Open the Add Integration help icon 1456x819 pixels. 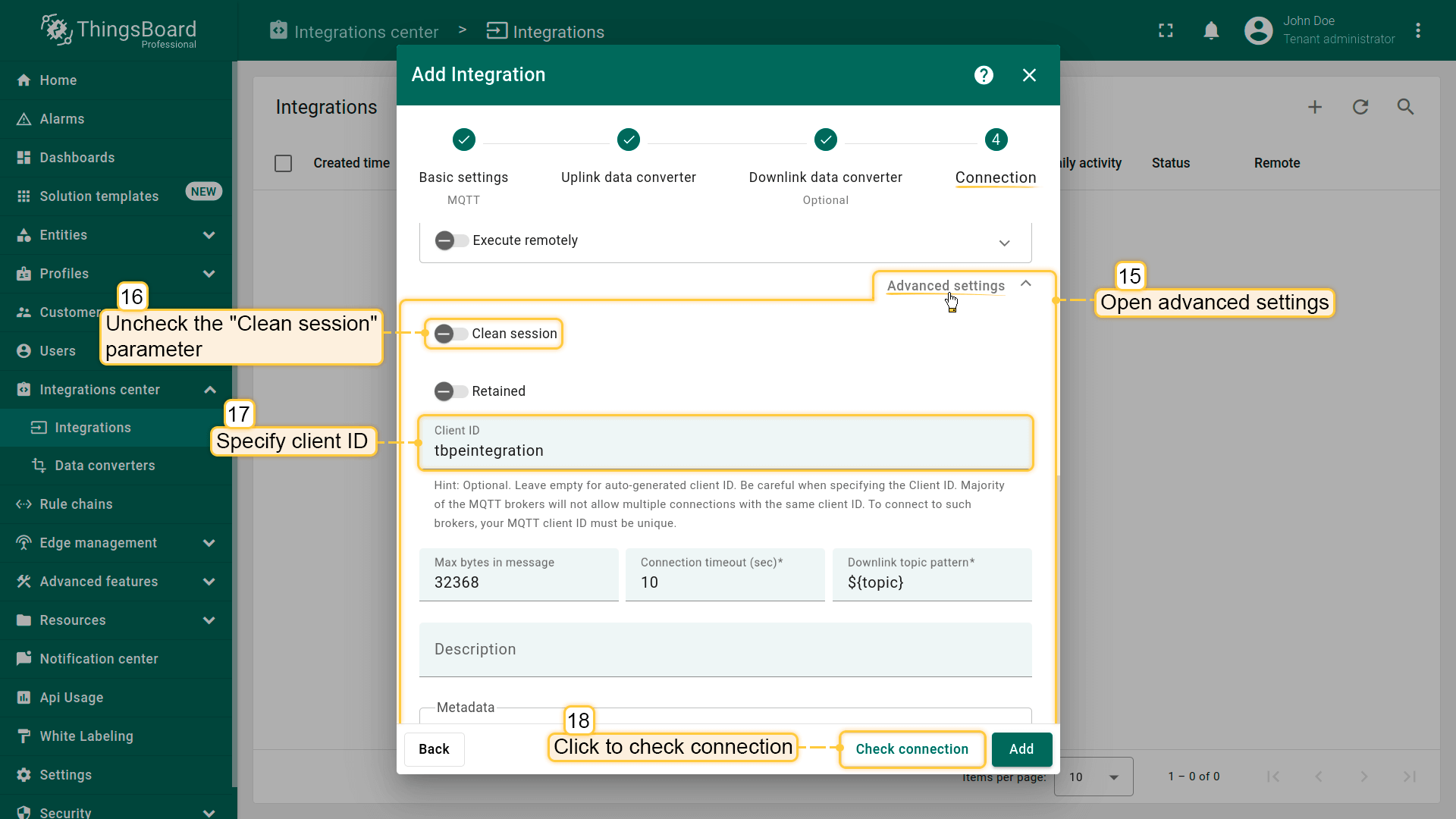983,75
